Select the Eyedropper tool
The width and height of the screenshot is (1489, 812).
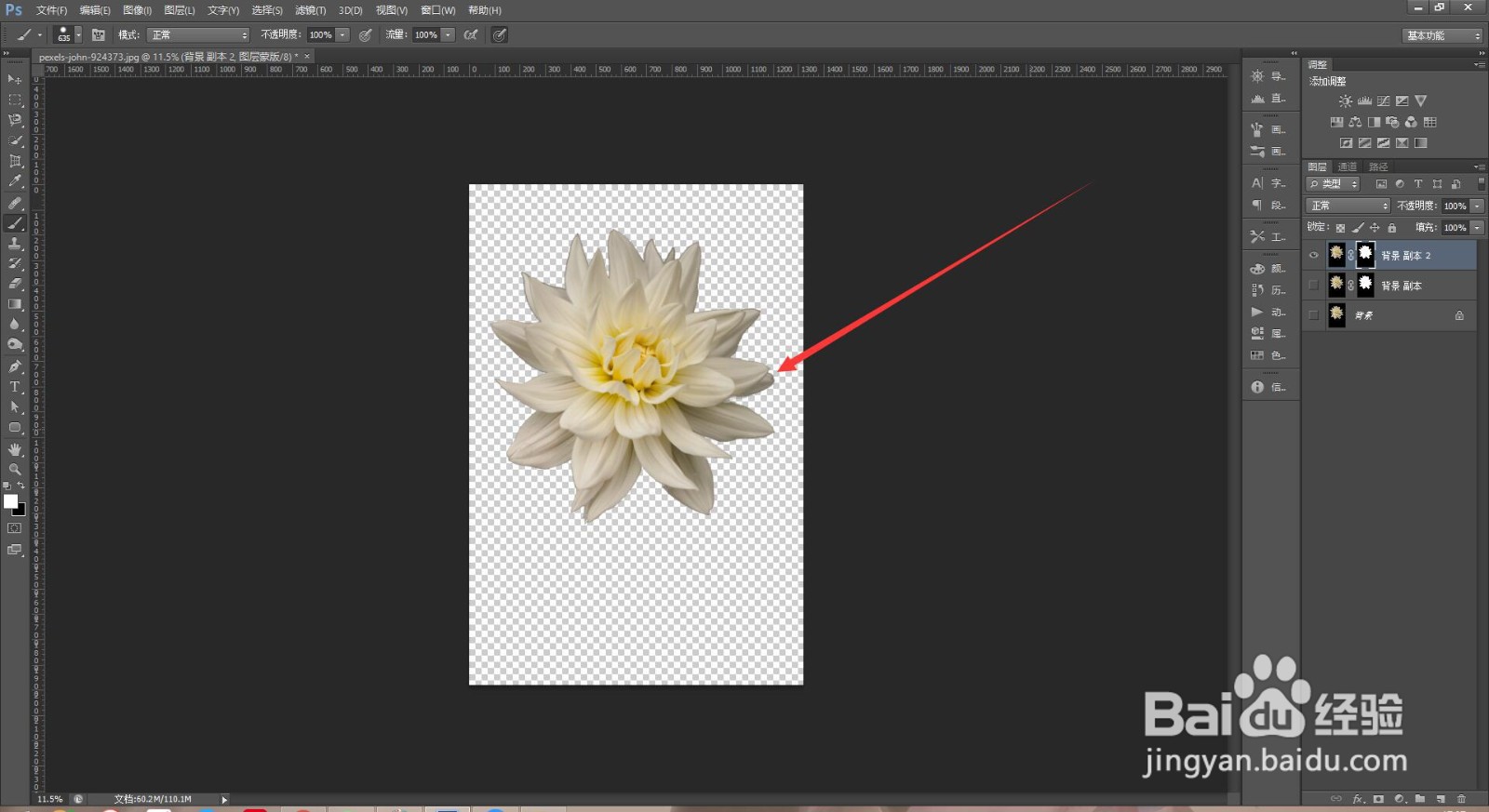15,181
